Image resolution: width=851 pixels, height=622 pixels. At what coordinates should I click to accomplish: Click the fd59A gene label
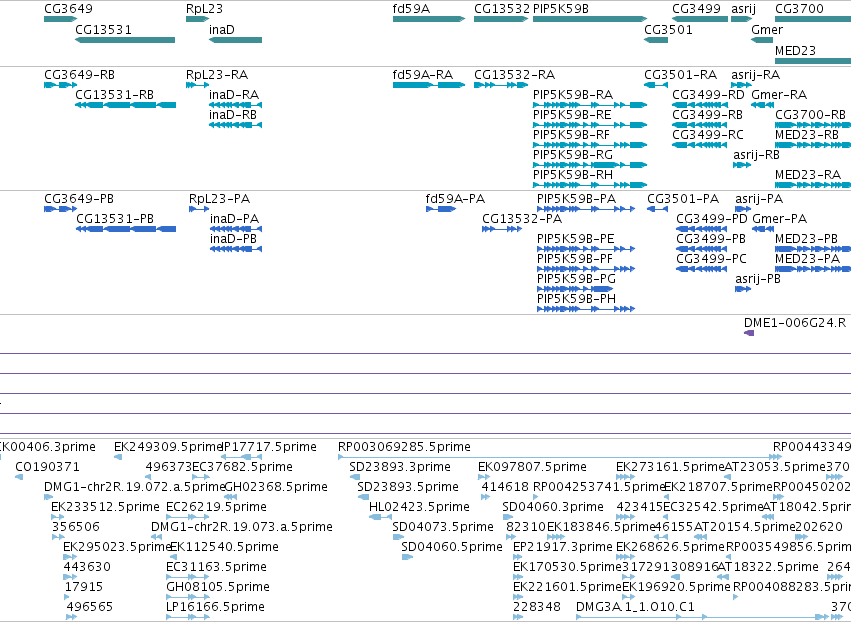pyautogui.click(x=411, y=9)
